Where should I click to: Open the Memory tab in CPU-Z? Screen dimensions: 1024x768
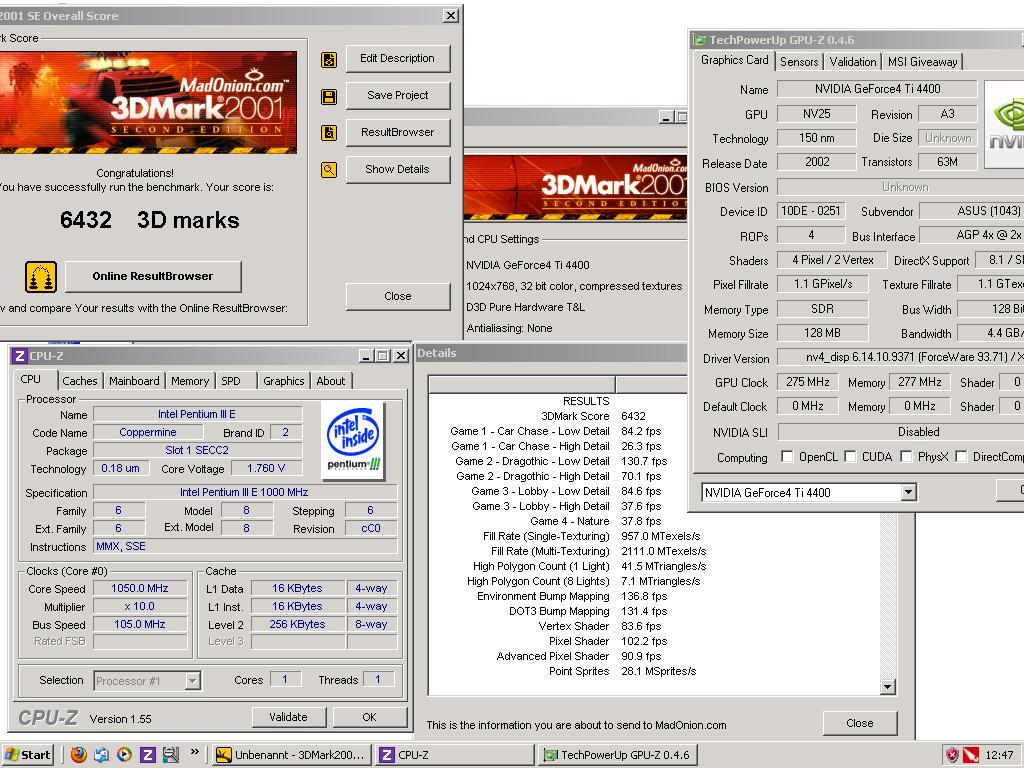click(x=190, y=381)
